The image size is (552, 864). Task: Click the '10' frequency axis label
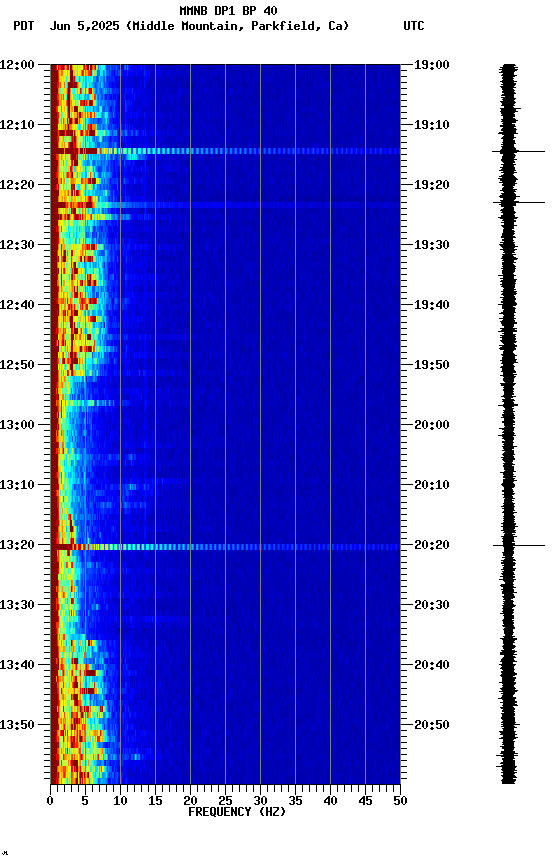coord(120,801)
